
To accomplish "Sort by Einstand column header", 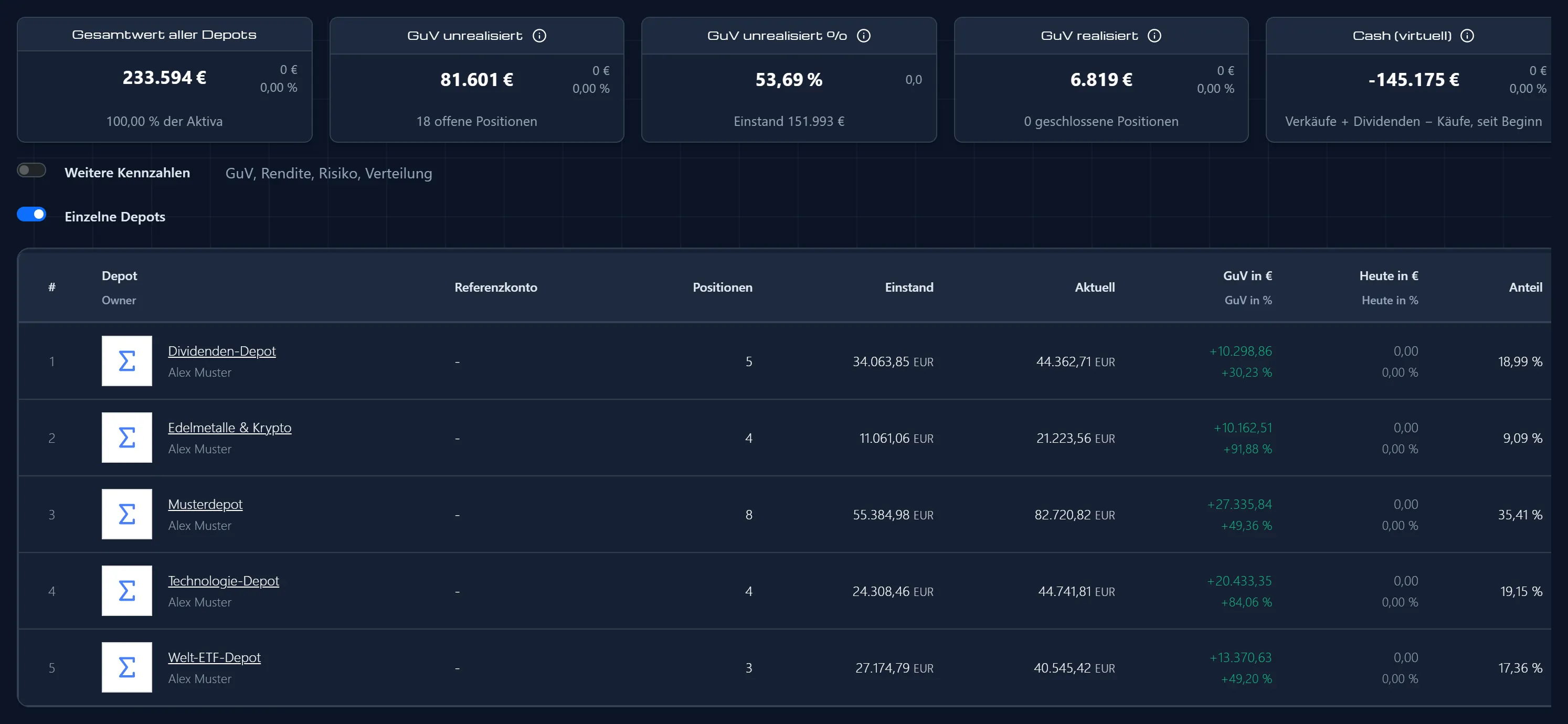I will [909, 288].
